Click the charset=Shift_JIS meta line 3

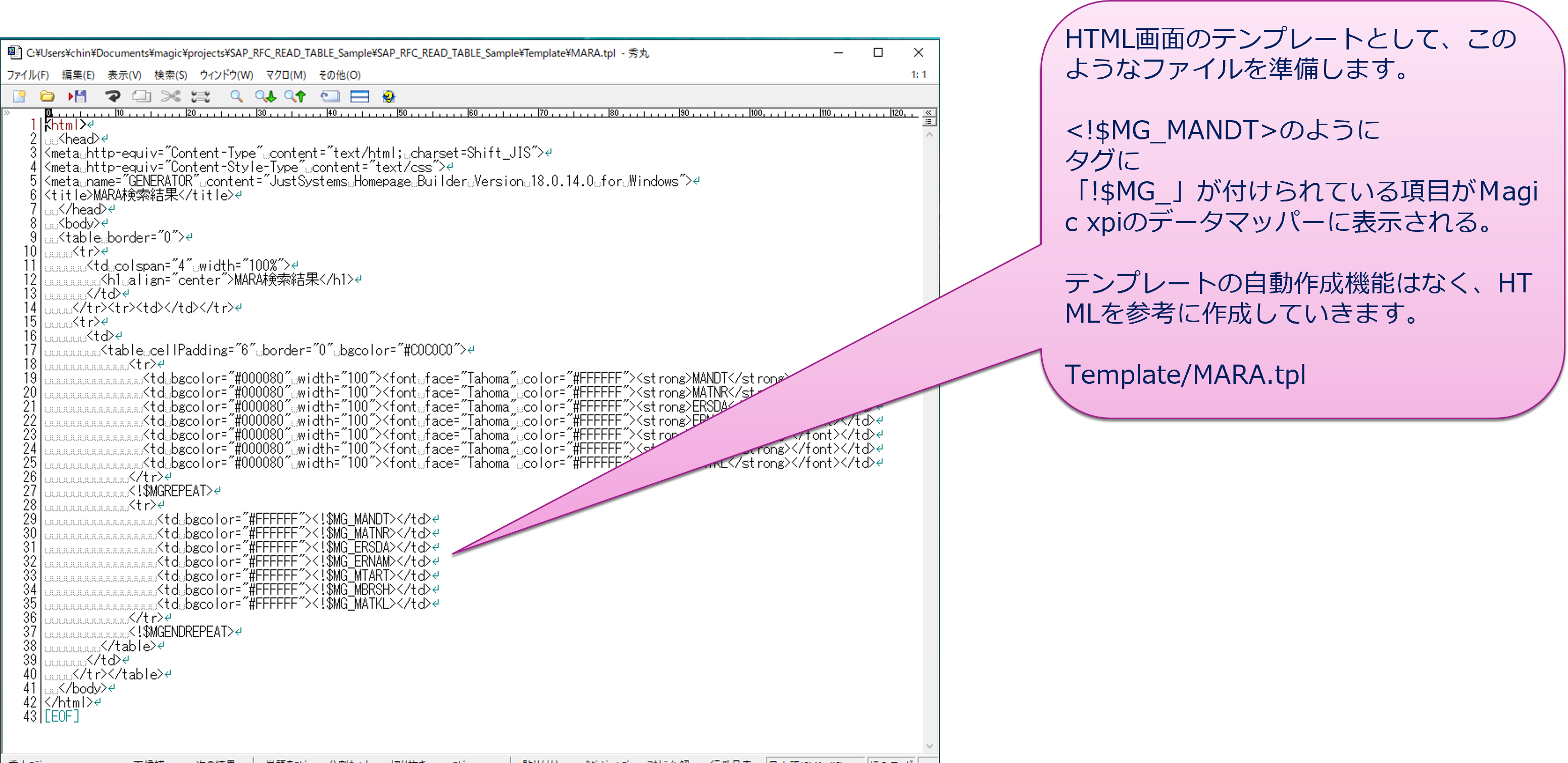(294, 152)
